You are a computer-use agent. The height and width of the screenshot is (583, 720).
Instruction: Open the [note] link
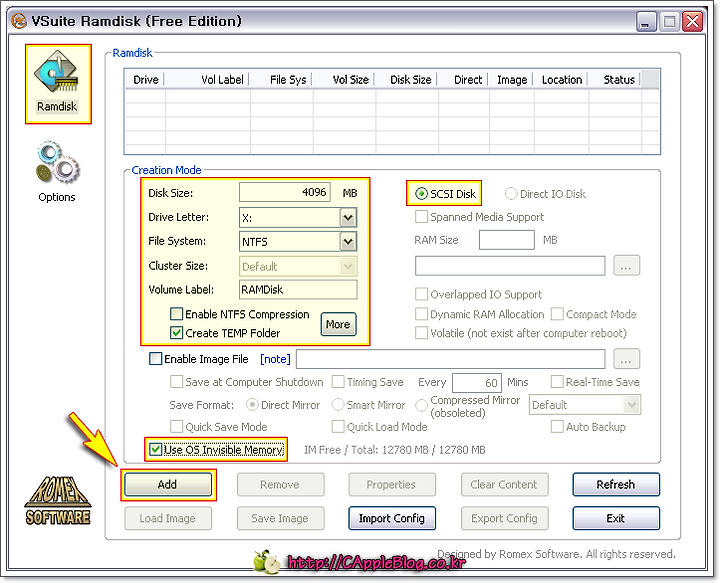(275, 359)
